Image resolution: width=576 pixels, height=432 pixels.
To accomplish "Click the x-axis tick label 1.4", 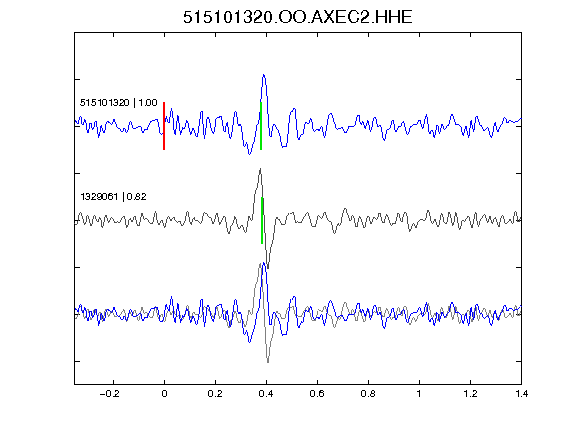I will coord(521,394).
